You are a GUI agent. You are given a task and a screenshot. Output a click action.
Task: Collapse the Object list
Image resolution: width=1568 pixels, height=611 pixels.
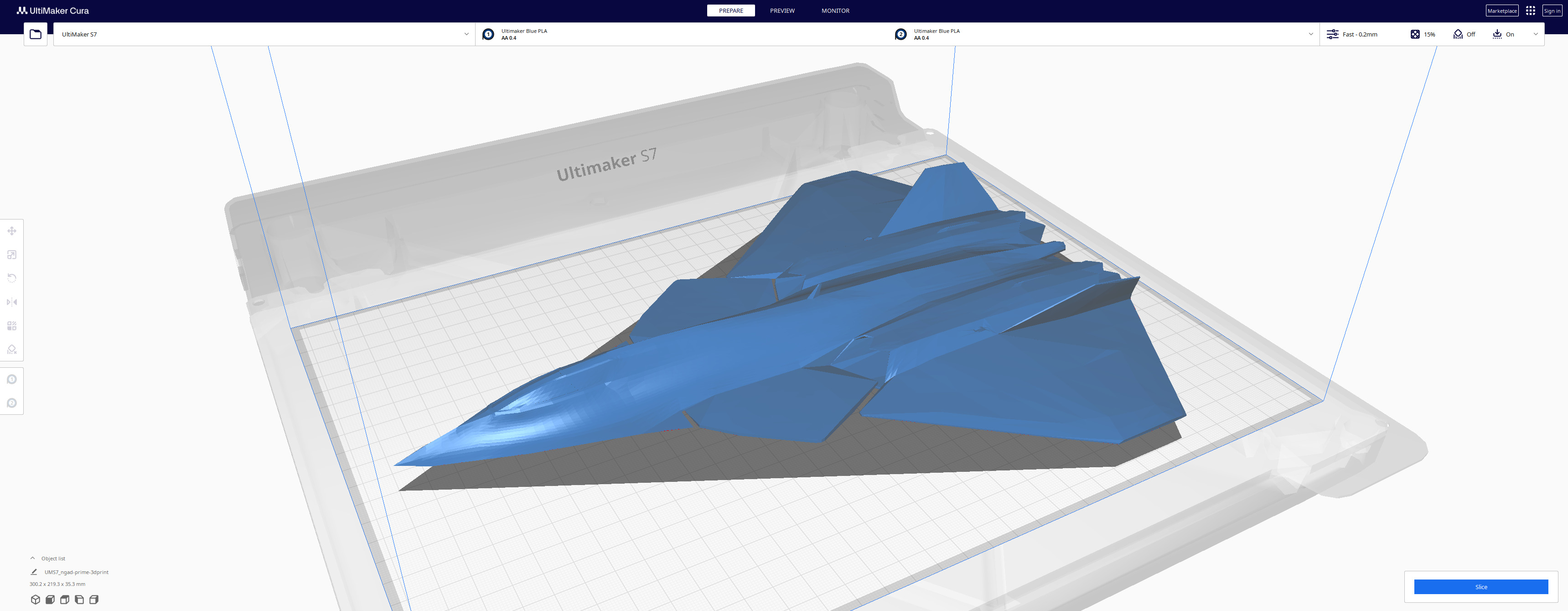point(33,558)
